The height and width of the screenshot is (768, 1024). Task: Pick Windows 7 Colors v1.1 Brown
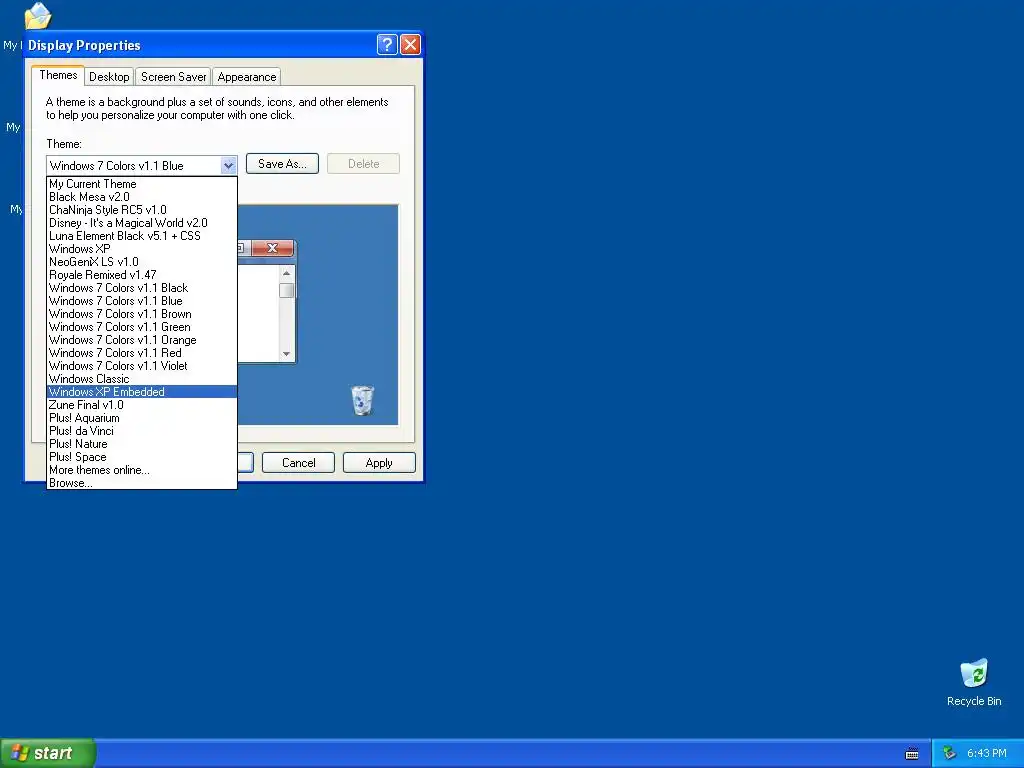142,314
